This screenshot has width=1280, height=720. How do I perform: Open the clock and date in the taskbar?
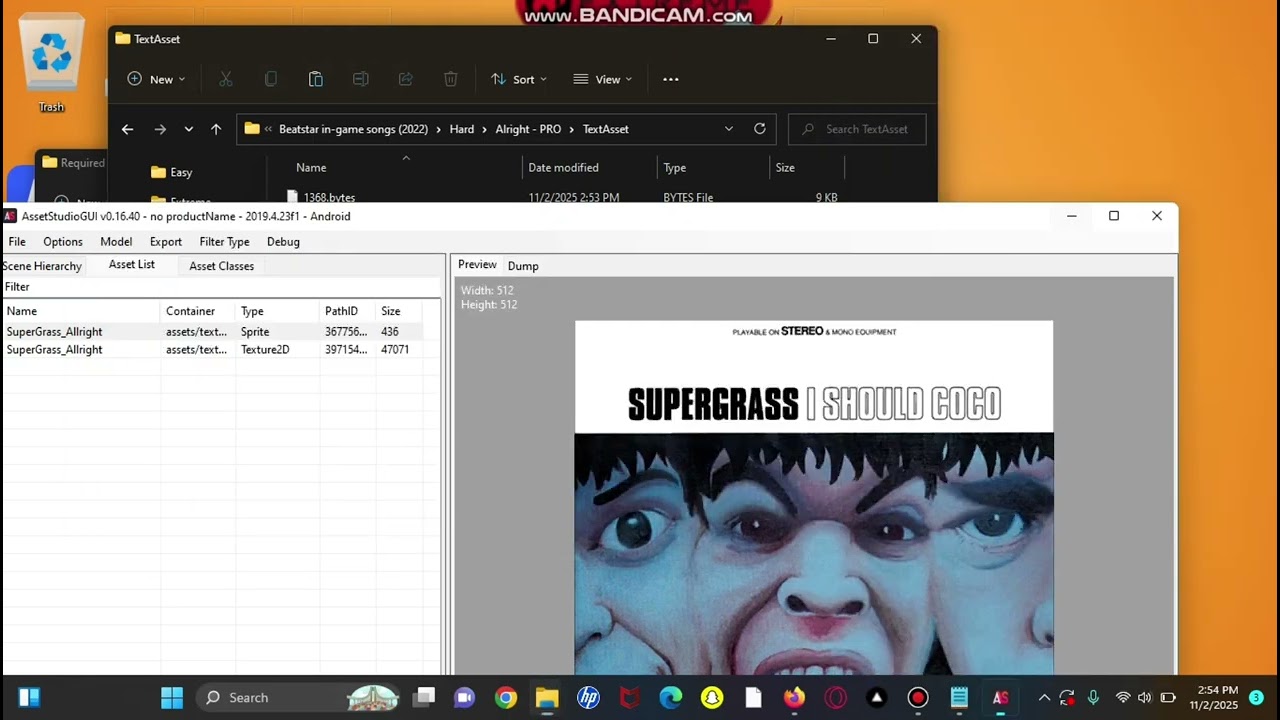1214,697
